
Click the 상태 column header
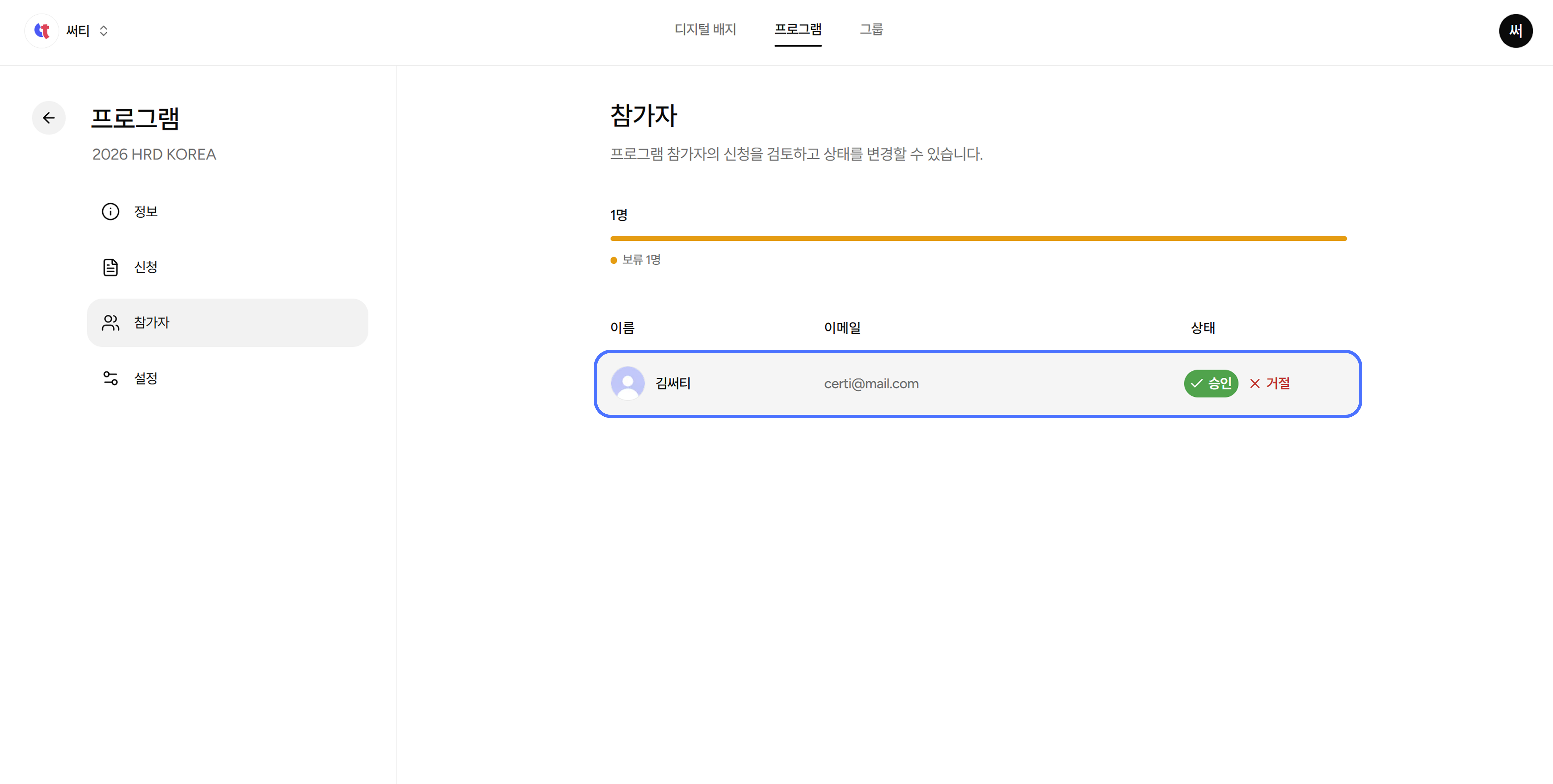tap(1203, 328)
